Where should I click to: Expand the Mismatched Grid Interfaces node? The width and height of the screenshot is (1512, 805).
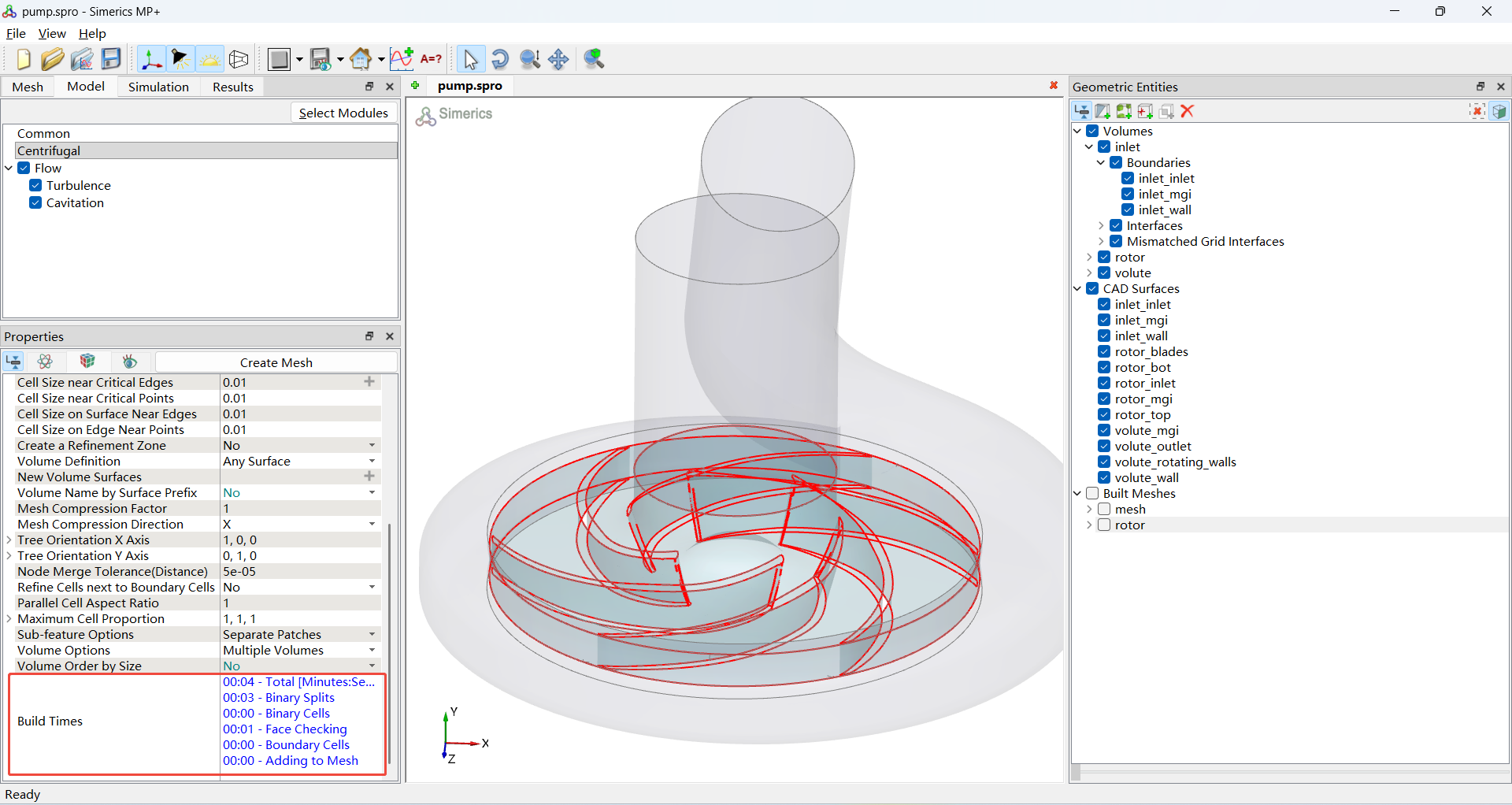pos(1101,241)
